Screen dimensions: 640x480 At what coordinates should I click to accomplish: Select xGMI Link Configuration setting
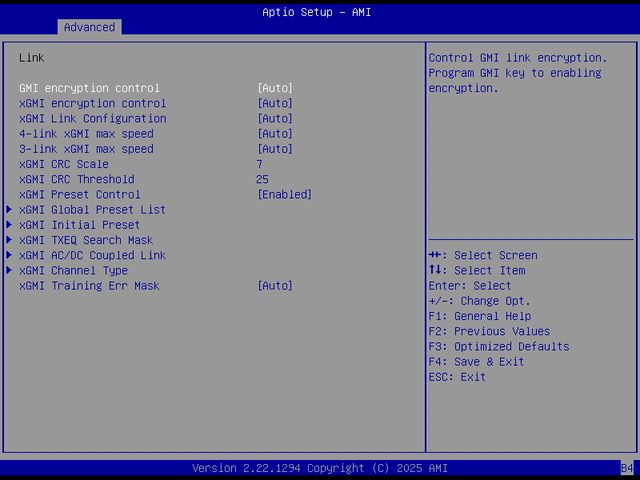tap(92, 118)
